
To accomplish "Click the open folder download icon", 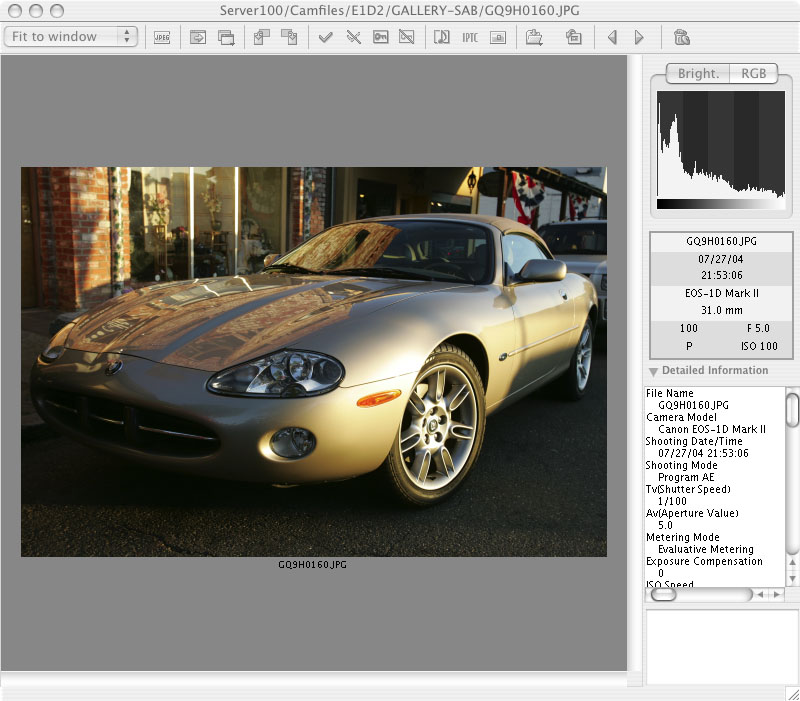I will [x=534, y=37].
